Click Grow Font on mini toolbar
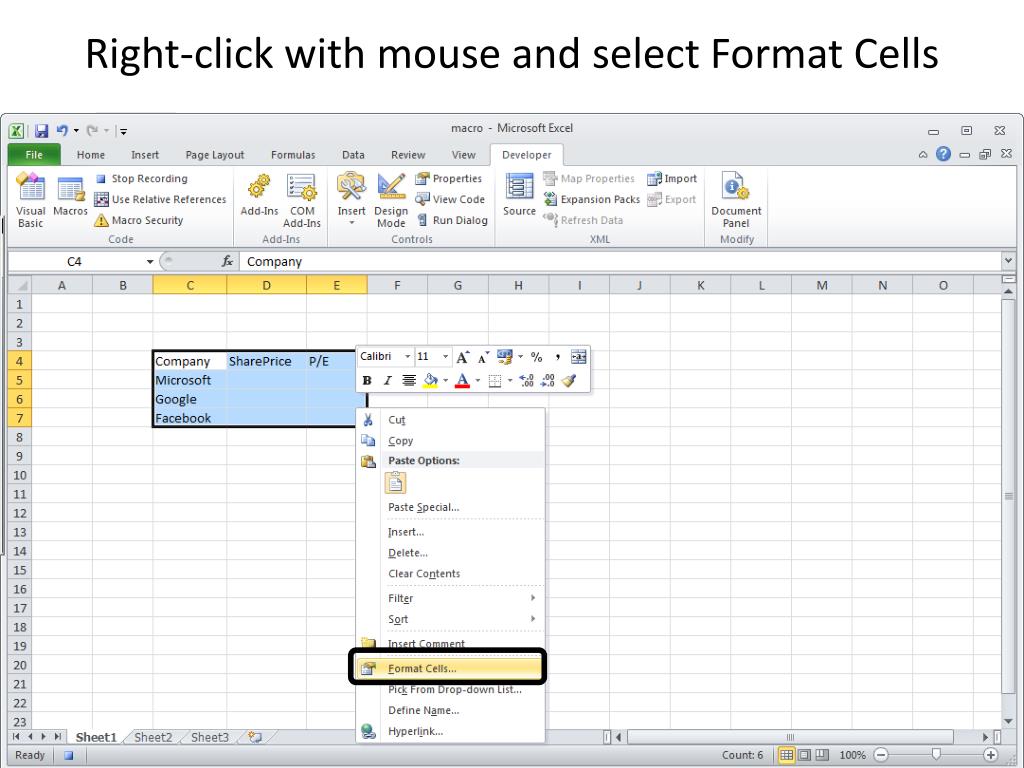1024x768 pixels. click(462, 357)
